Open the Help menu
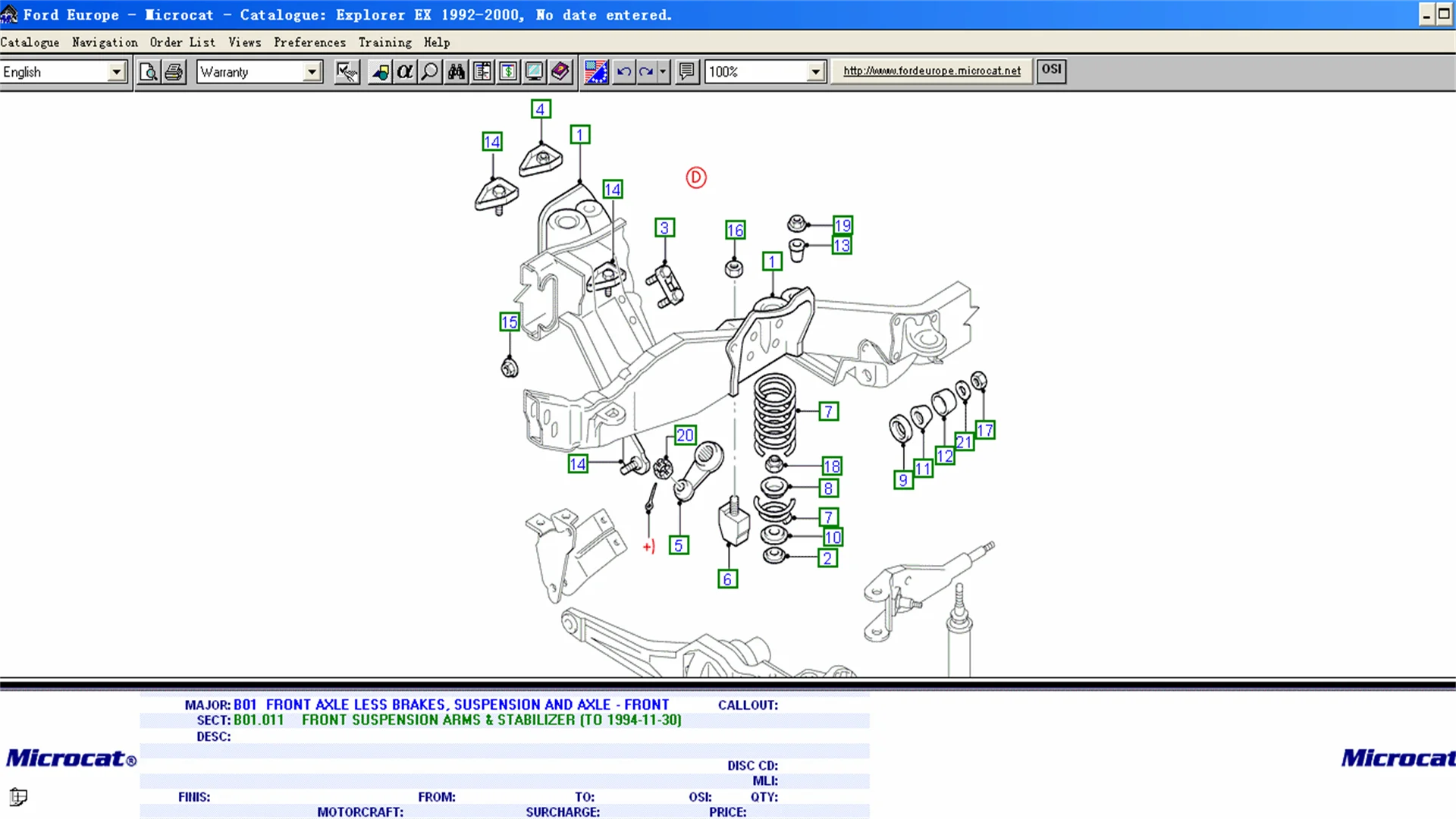This screenshot has height=819, width=1456. coord(437,42)
